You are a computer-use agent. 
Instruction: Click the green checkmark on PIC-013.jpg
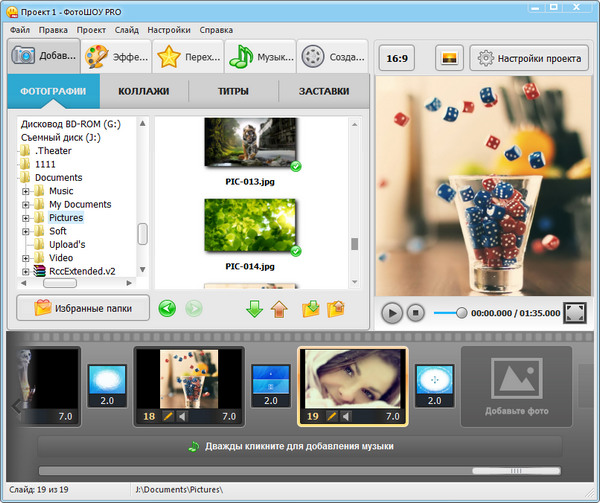point(295,166)
